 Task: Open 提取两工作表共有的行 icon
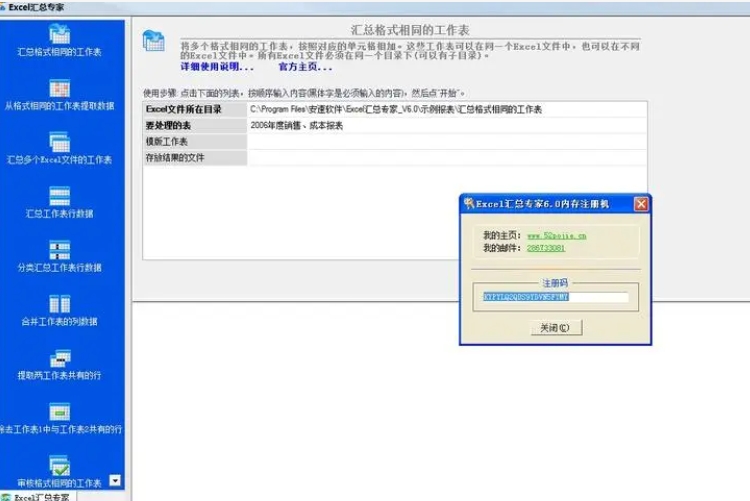[x=59, y=358]
